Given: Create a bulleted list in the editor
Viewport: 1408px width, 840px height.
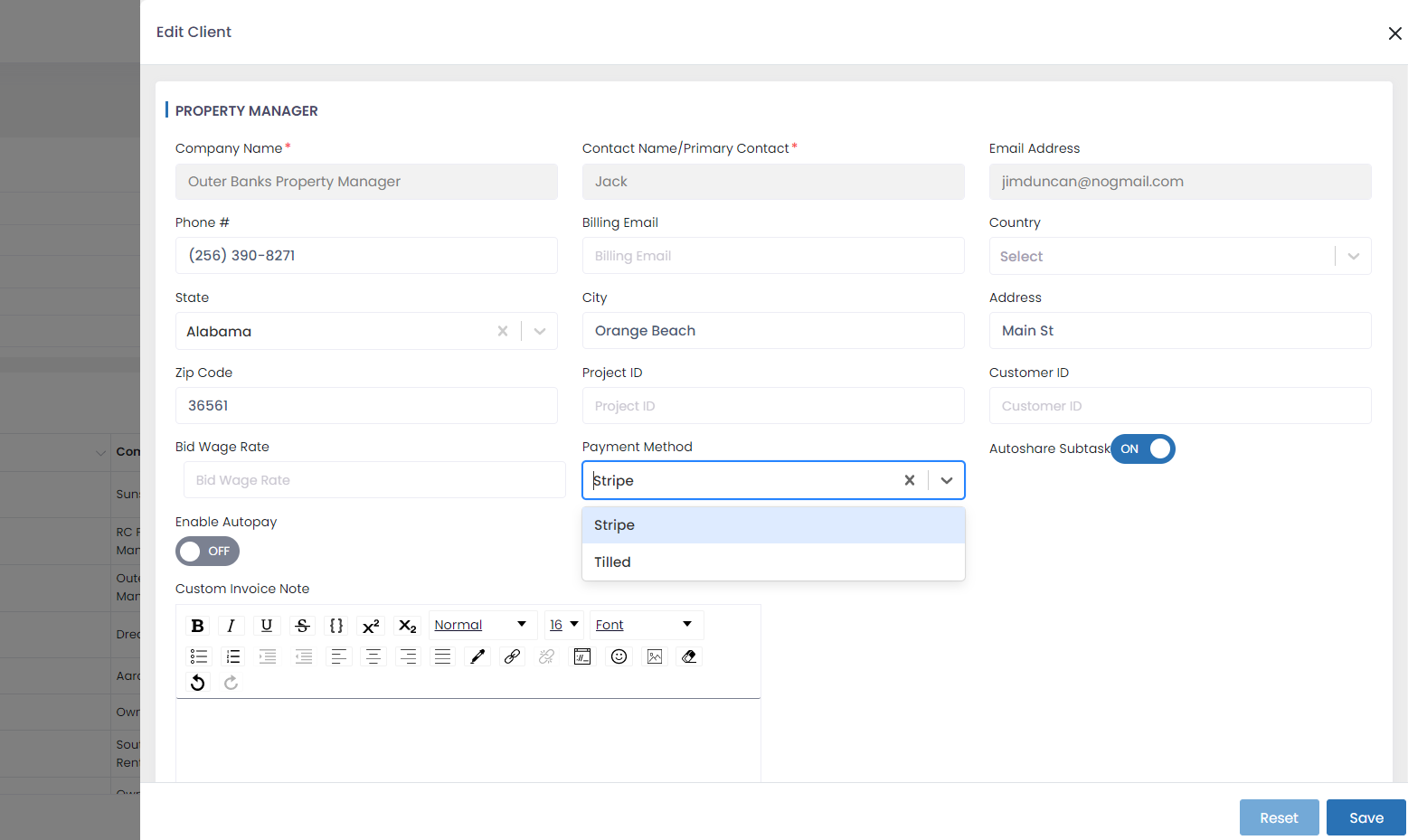Looking at the screenshot, I should pos(198,656).
